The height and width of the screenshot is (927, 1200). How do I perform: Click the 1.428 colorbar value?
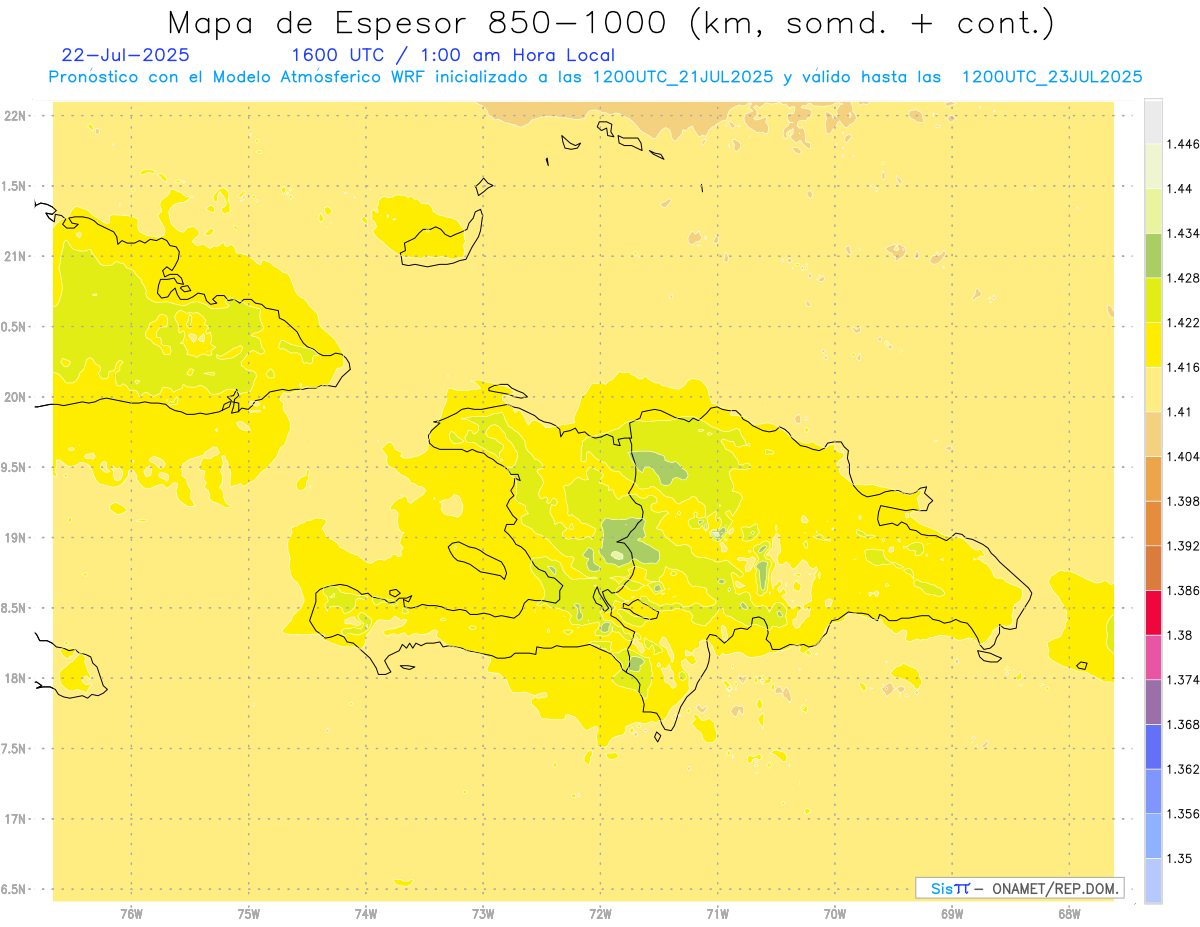(x=1184, y=278)
